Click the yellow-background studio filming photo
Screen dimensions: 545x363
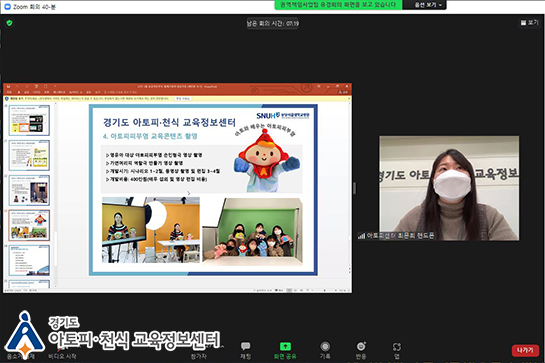click(x=151, y=229)
